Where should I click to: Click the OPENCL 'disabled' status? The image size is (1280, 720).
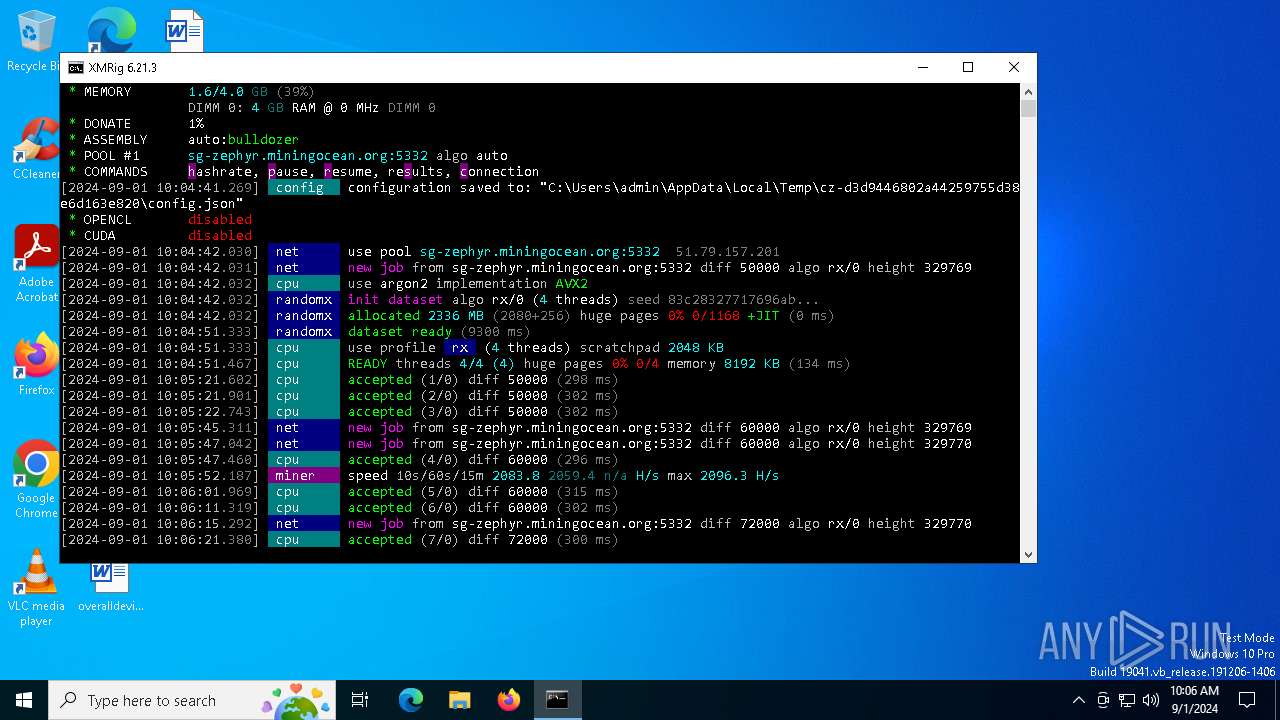point(220,220)
